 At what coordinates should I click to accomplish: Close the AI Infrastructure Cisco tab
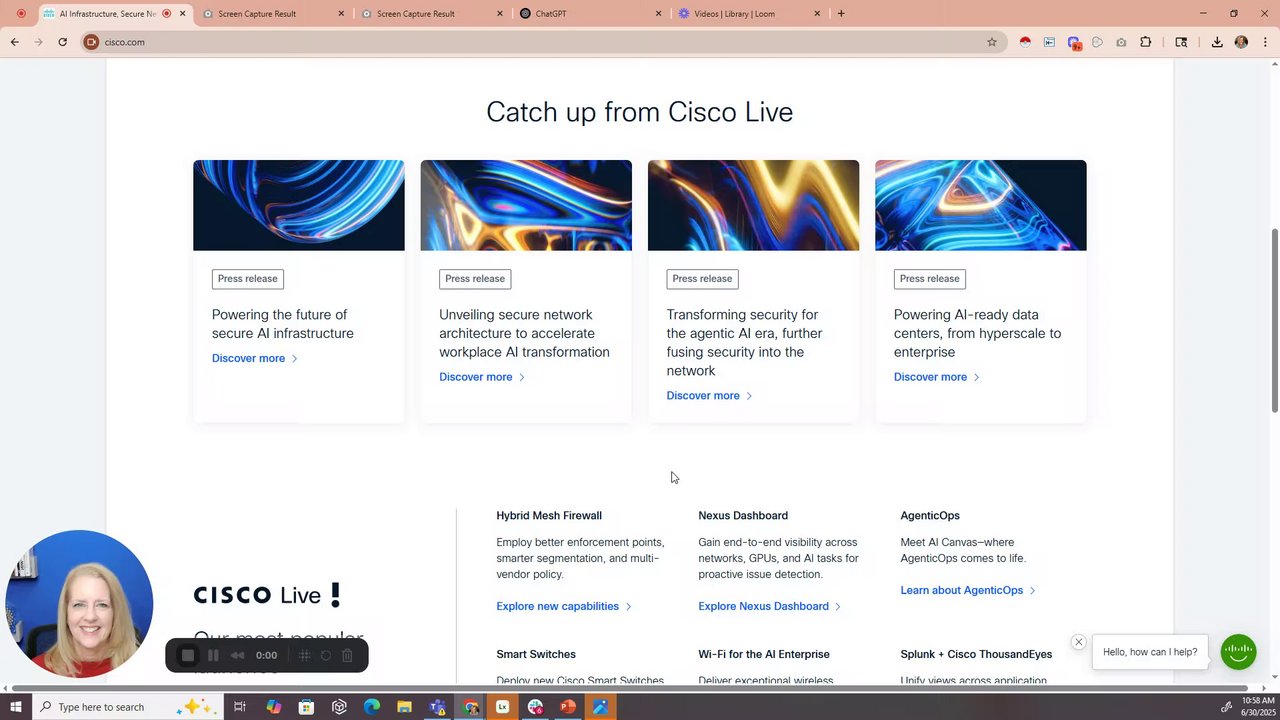pyautogui.click(x=182, y=14)
